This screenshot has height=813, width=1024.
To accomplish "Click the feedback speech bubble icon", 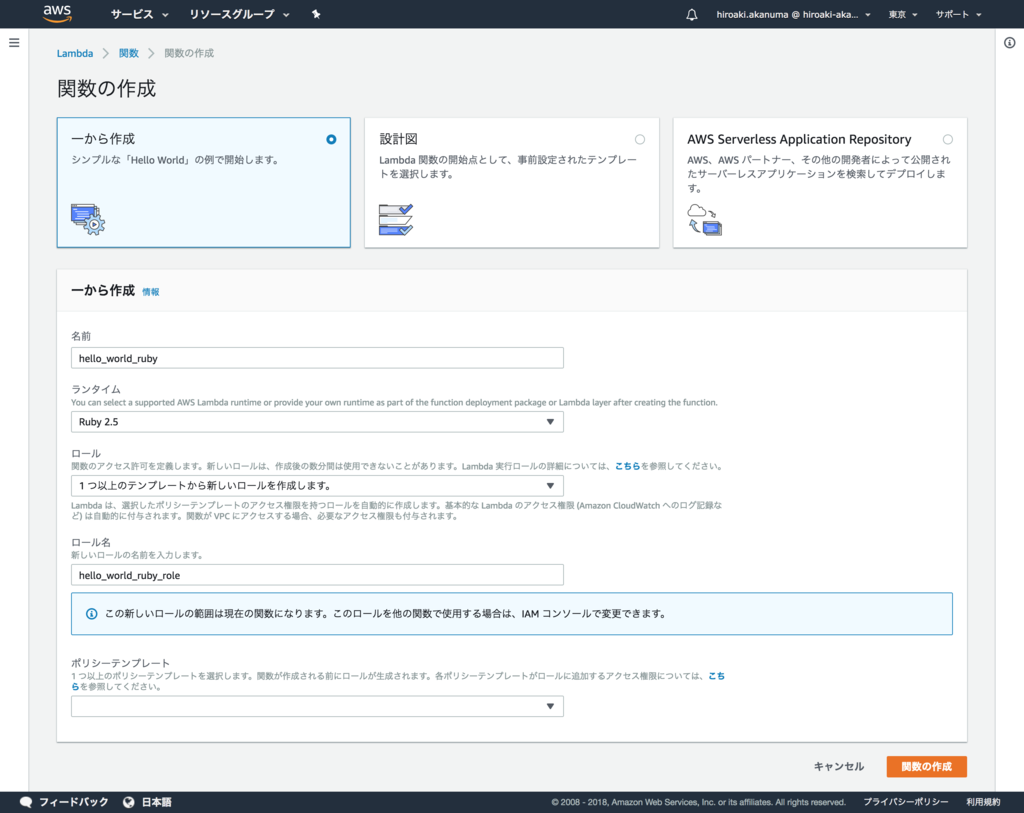I will pyautogui.click(x=26, y=802).
